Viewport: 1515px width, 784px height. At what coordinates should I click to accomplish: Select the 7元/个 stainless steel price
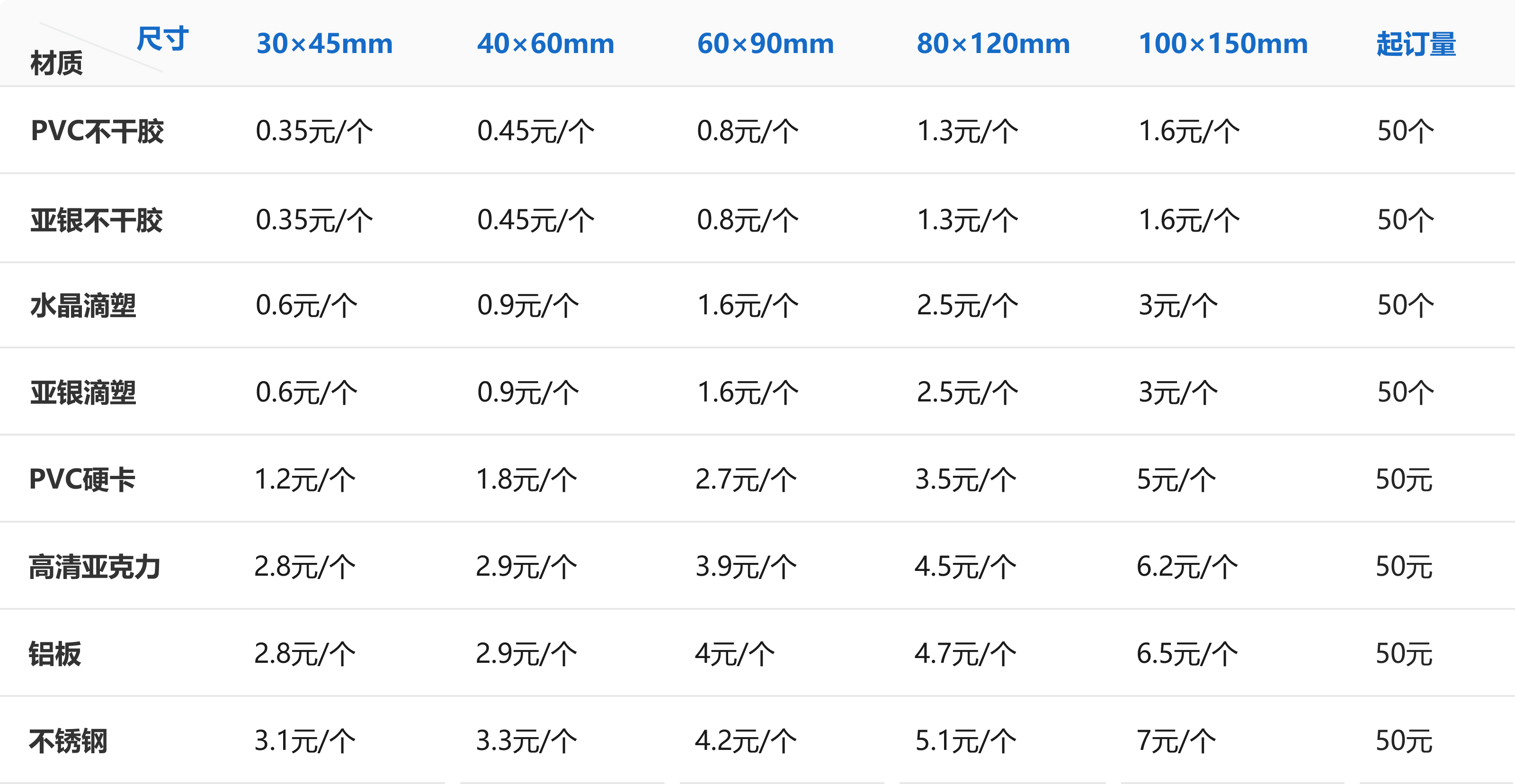1176,741
